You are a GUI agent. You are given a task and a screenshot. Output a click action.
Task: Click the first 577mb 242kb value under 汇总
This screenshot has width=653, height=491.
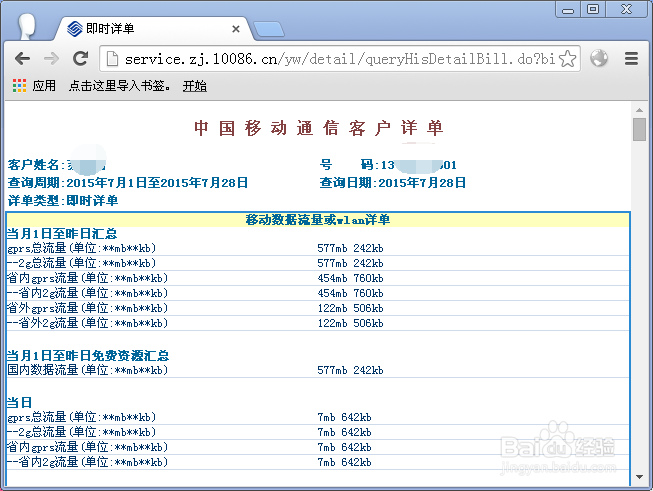coord(350,248)
